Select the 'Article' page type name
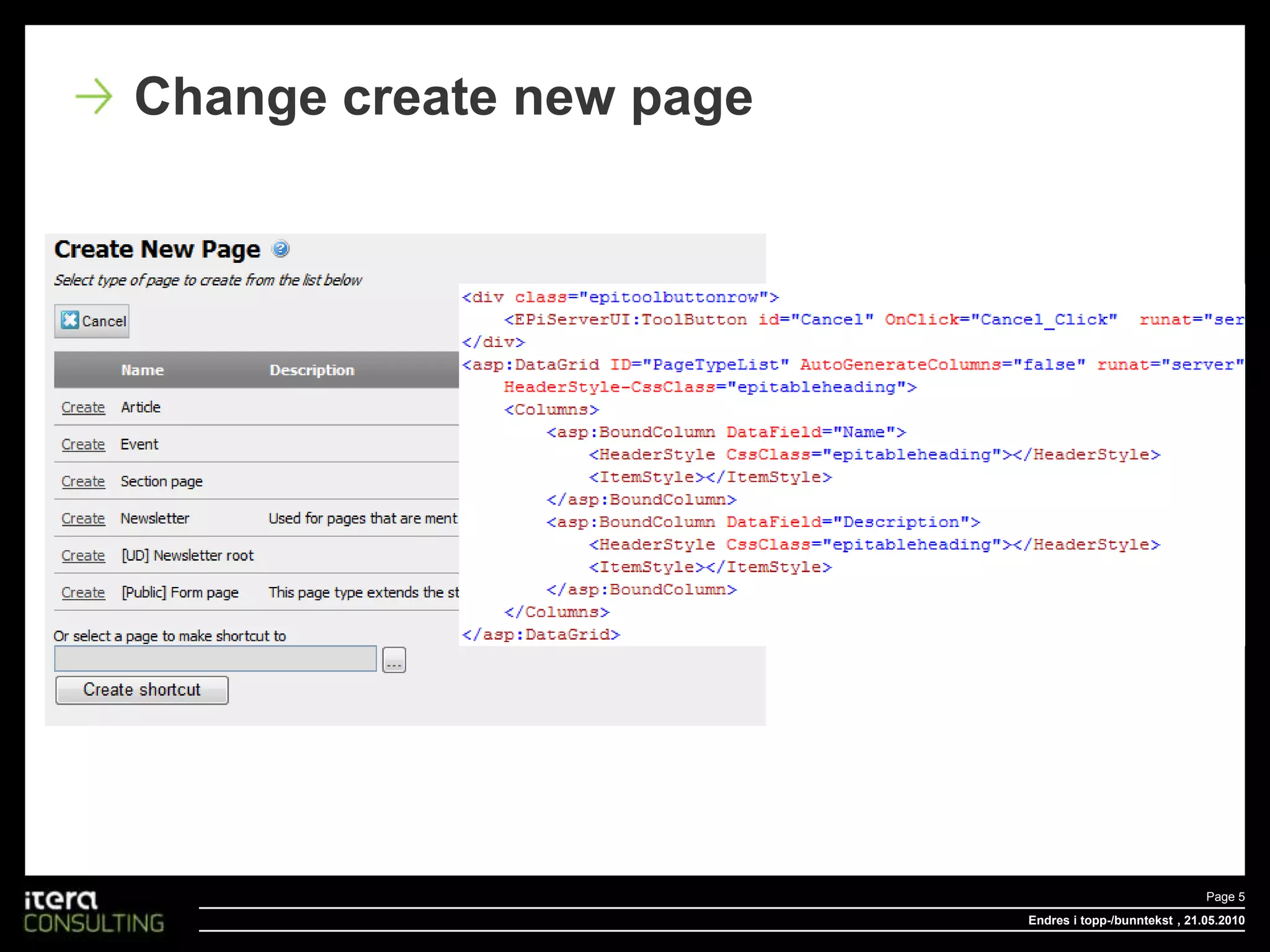This screenshot has height=952, width=1270. tap(141, 407)
